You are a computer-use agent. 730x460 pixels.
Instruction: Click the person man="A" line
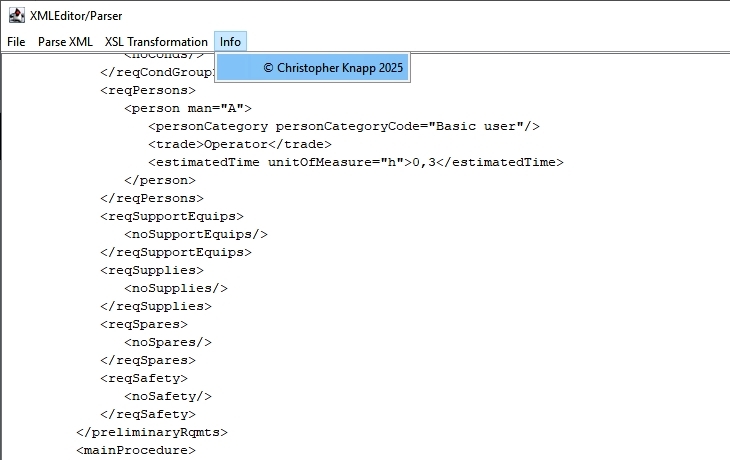187,108
